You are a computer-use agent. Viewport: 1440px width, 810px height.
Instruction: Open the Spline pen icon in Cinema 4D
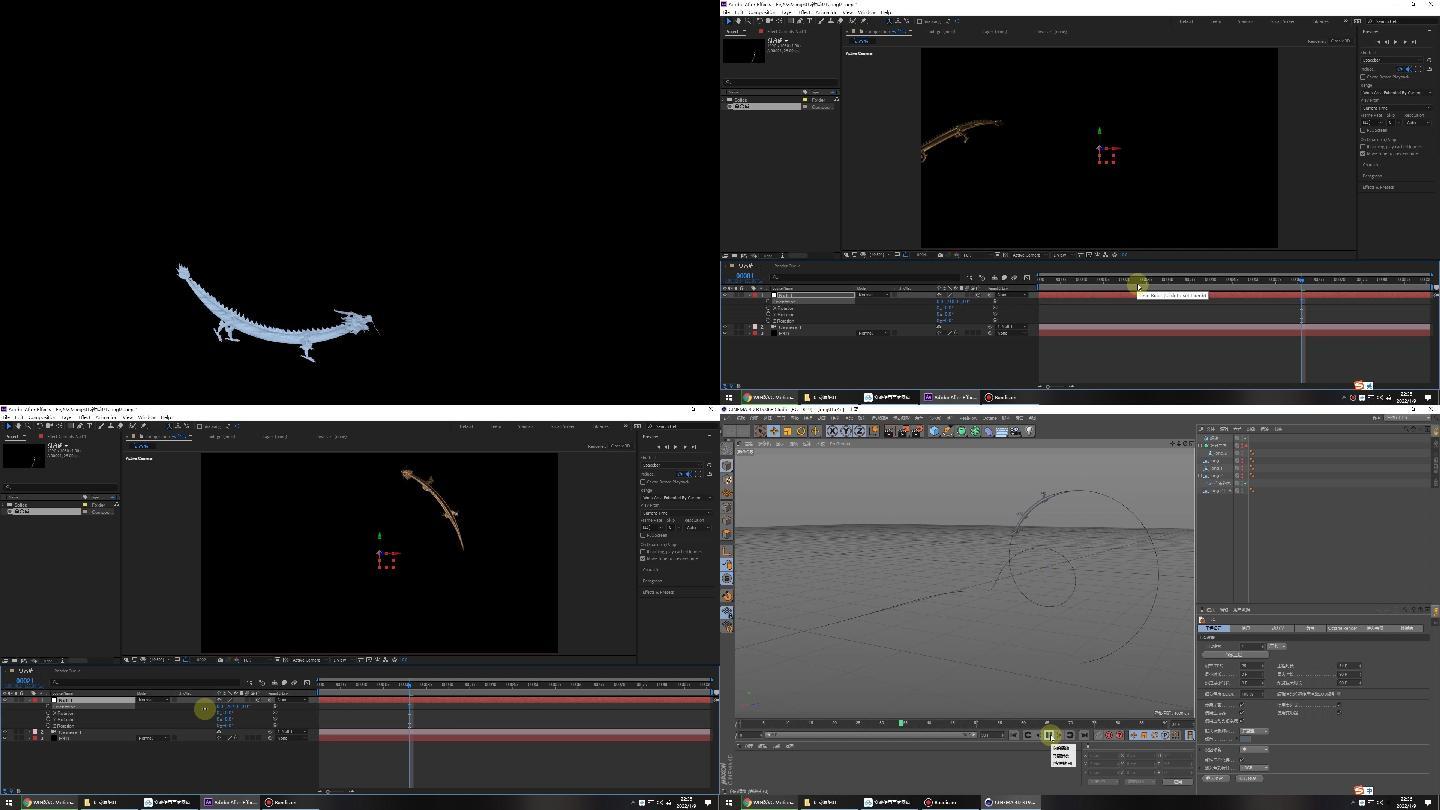(x=947, y=431)
